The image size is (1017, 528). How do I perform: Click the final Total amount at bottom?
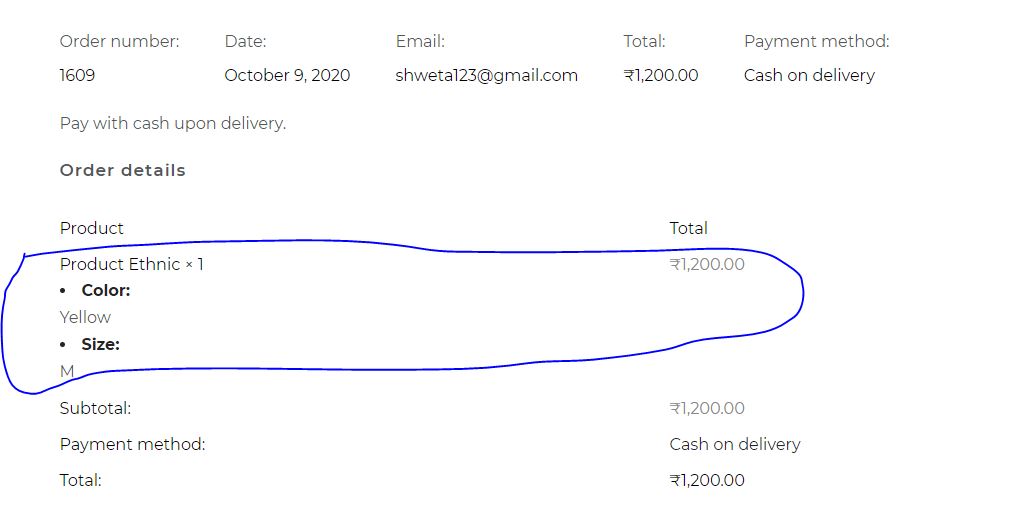coord(707,480)
